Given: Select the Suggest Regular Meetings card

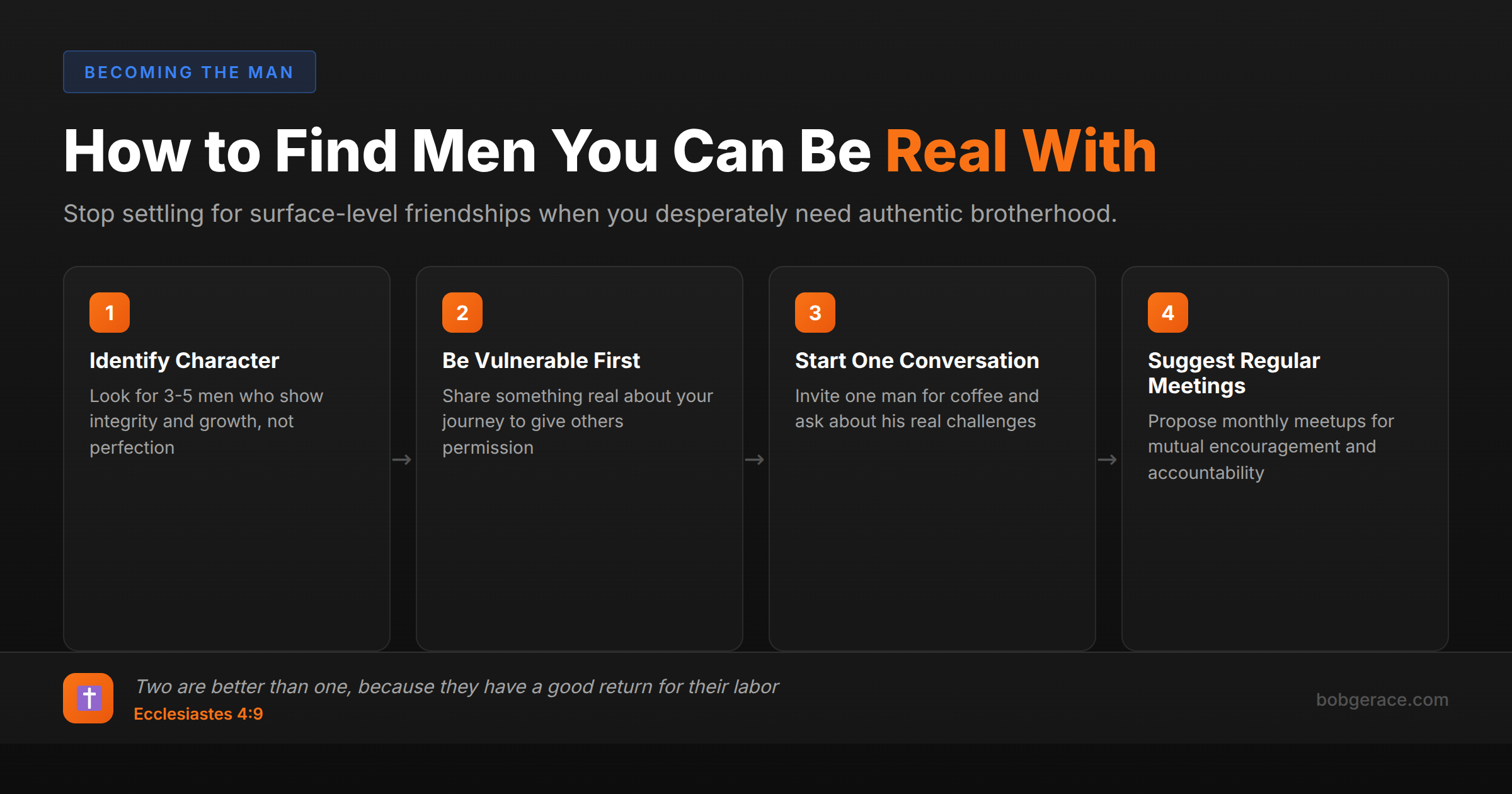Looking at the screenshot, I should (x=1285, y=457).
